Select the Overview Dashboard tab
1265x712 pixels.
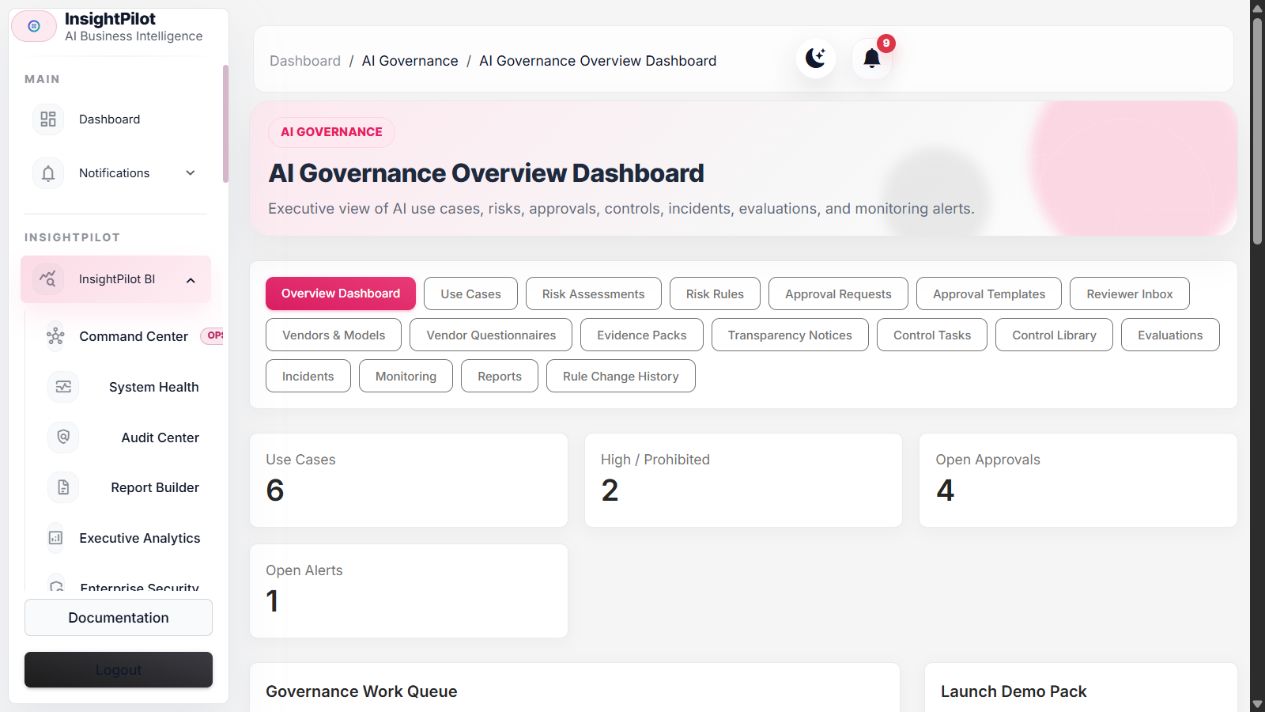point(340,294)
